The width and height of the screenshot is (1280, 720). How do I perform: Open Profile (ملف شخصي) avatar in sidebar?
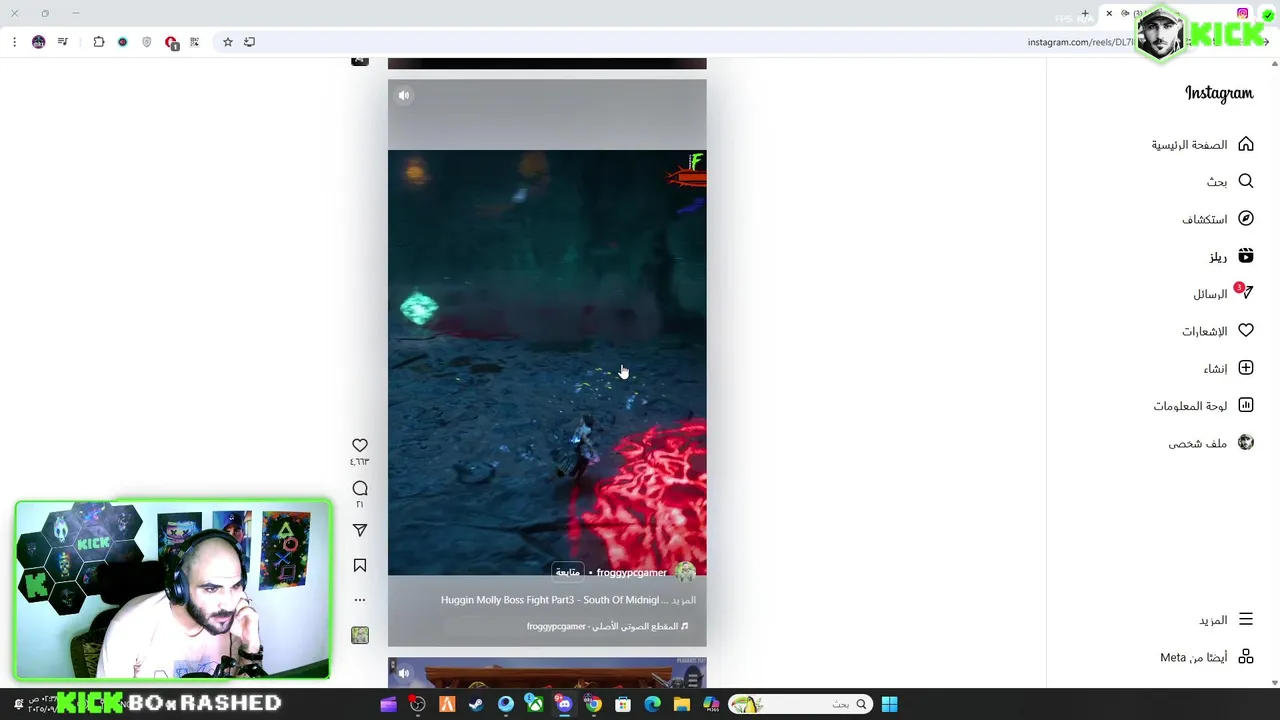(x=1246, y=442)
